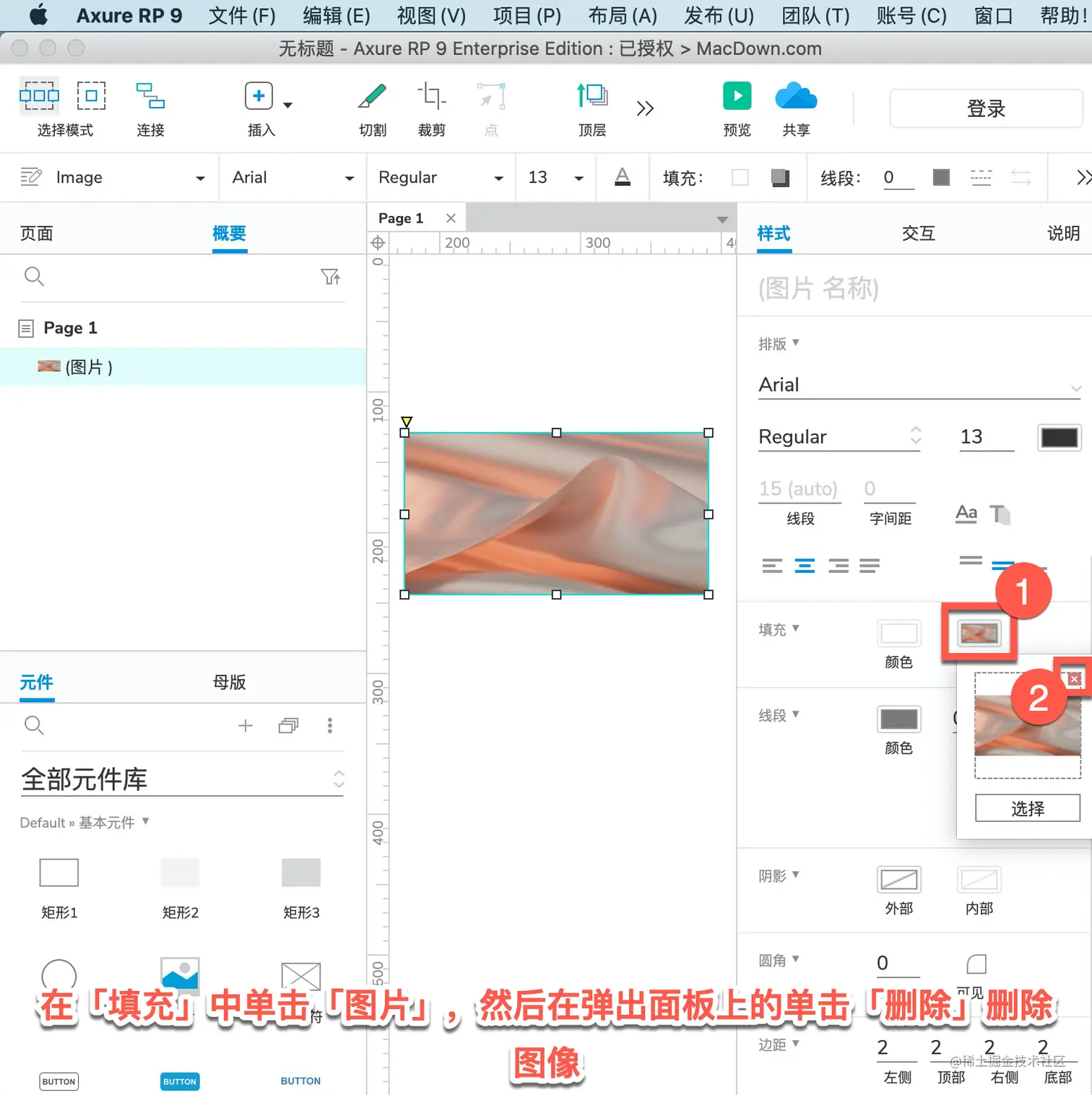Click the text shadow T icon
Viewport: 1092px width, 1095px height.
pyautogui.click(x=1000, y=514)
